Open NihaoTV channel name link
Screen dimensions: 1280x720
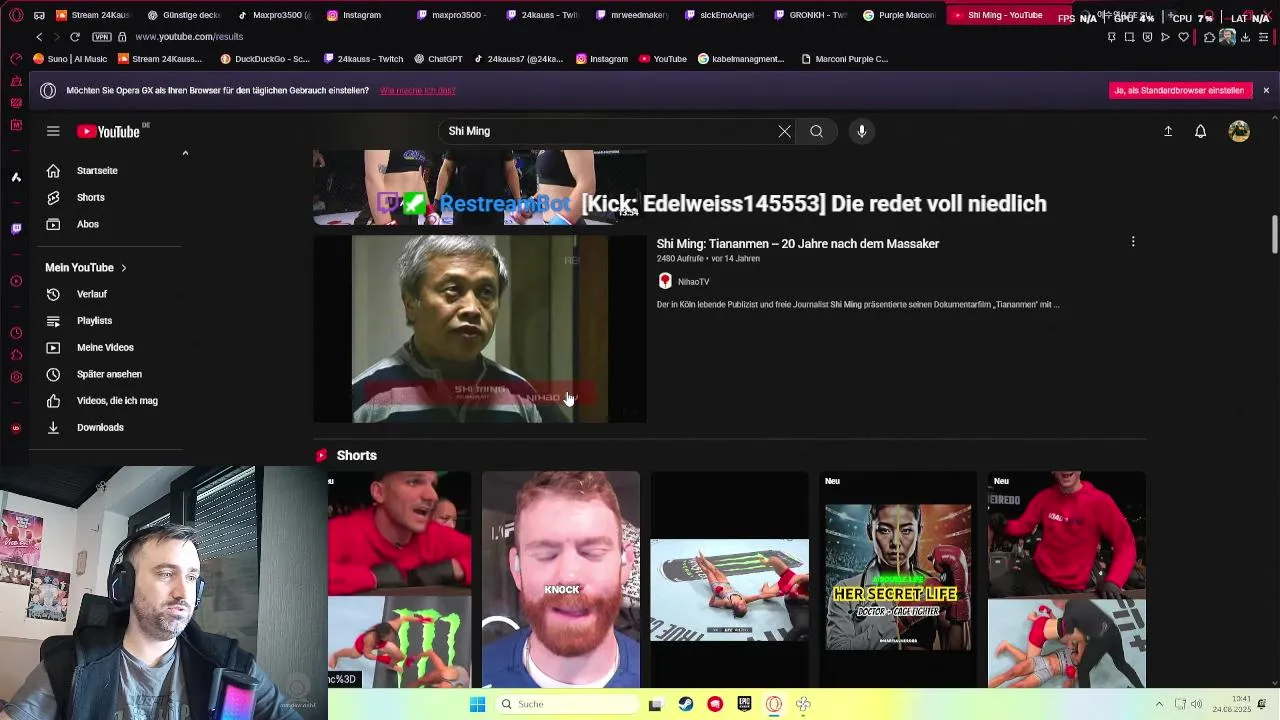click(693, 282)
